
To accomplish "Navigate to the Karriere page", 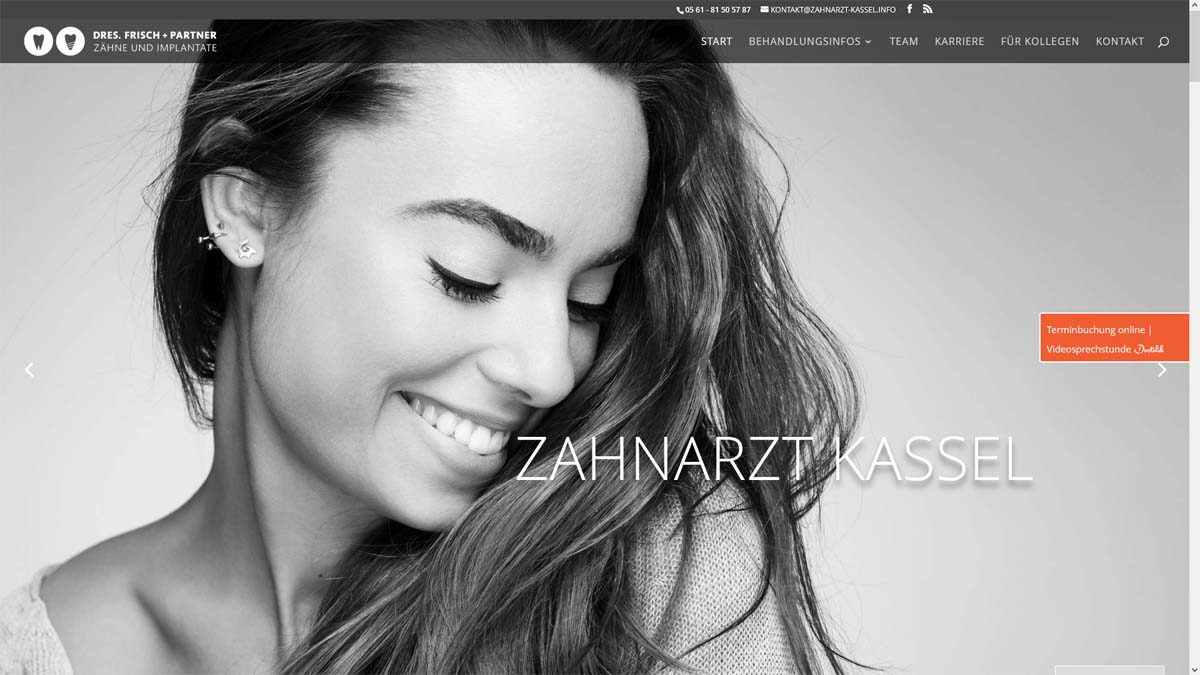I will (959, 42).
